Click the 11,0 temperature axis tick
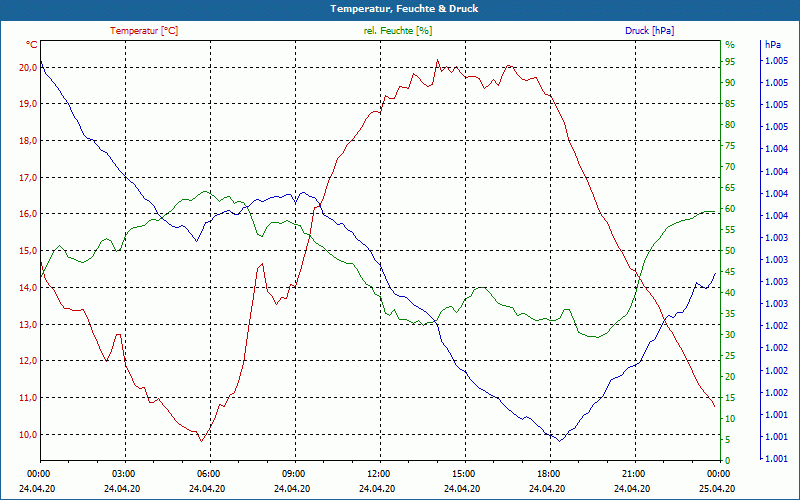The width and height of the screenshot is (800, 500). (30, 398)
